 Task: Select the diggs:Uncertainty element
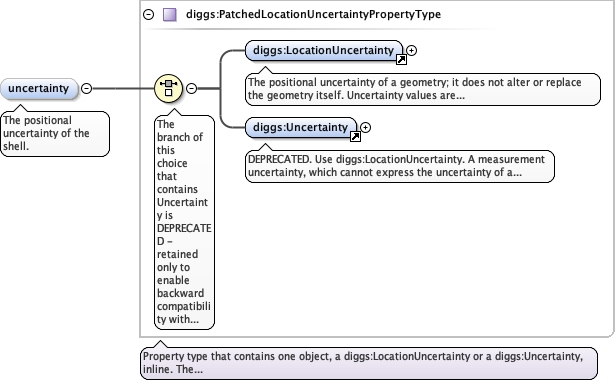tap(301, 128)
